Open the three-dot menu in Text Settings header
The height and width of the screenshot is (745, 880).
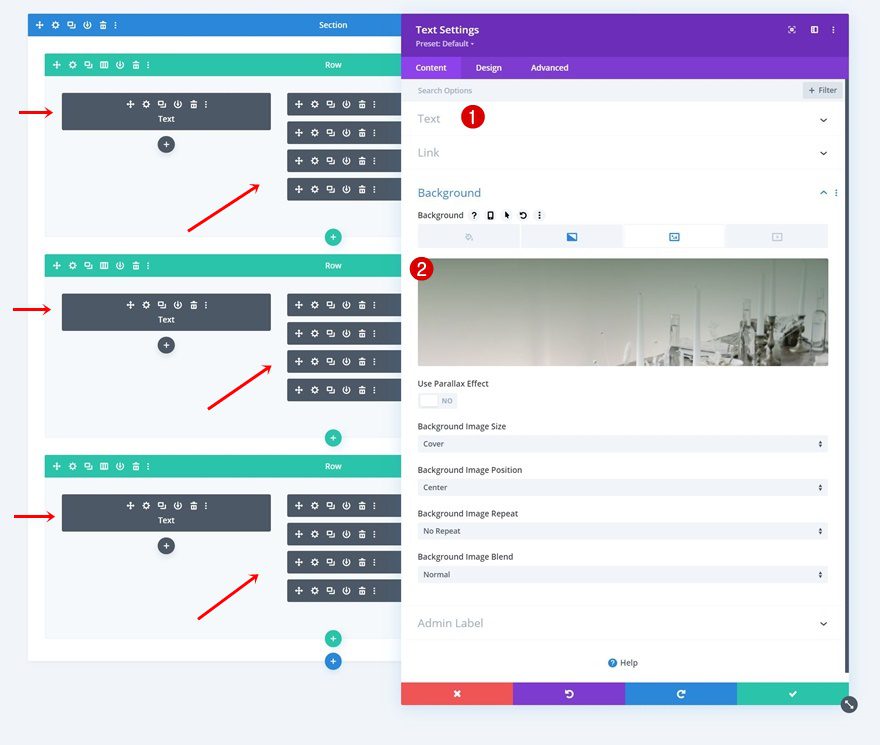click(x=833, y=29)
